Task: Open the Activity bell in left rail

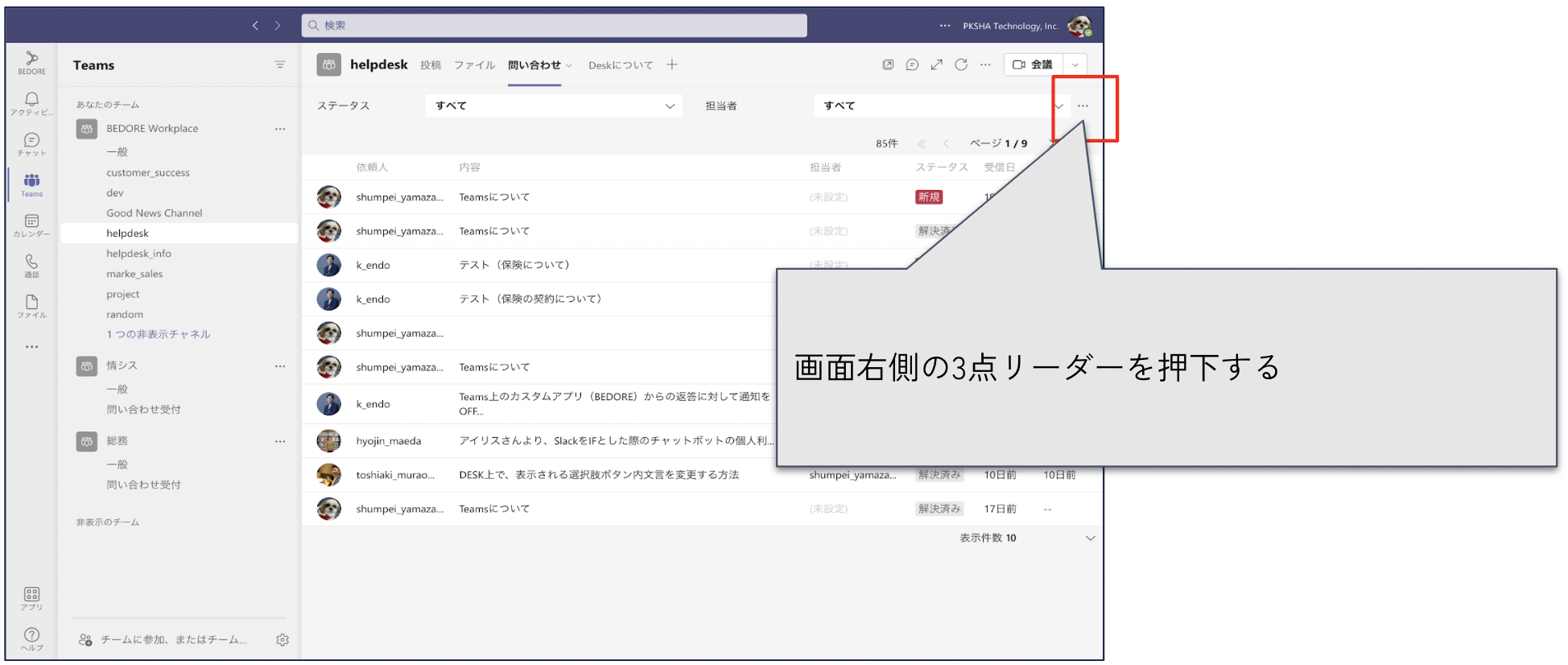Action: [x=31, y=103]
